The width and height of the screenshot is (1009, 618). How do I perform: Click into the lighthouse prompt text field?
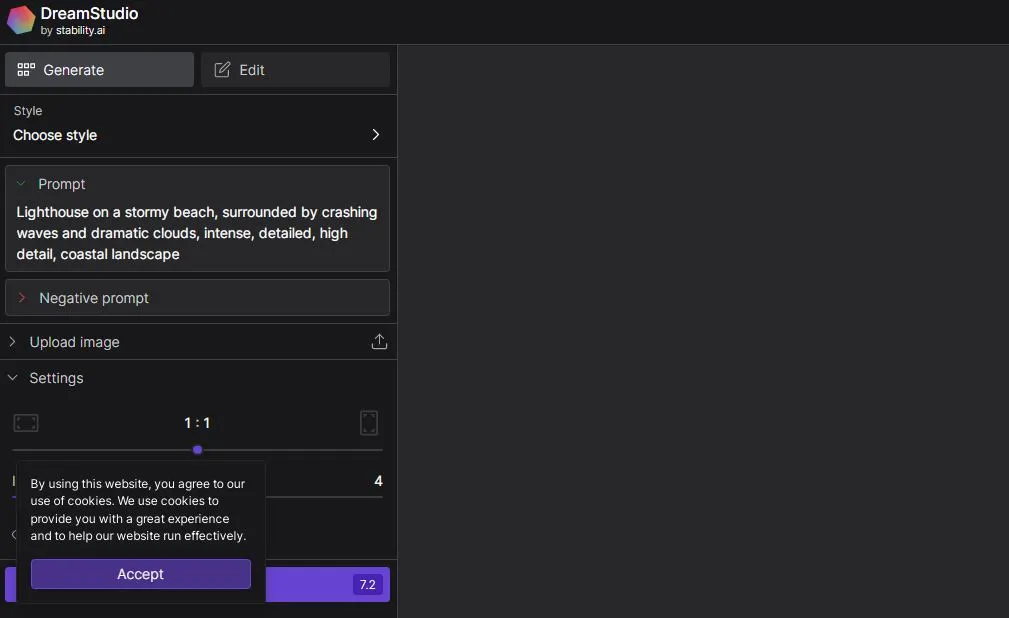[x=197, y=233]
